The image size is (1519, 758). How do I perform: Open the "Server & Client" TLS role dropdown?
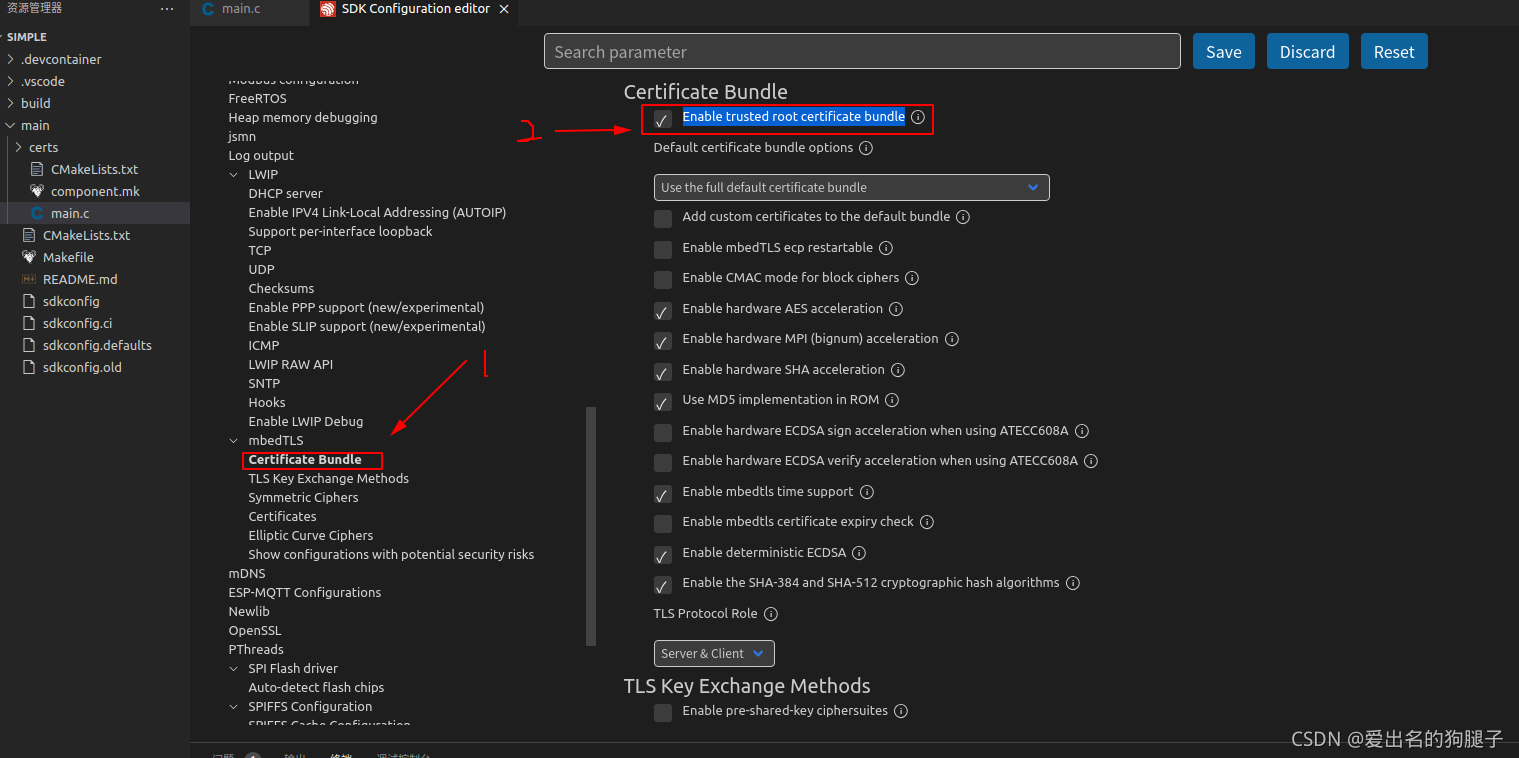(x=713, y=653)
